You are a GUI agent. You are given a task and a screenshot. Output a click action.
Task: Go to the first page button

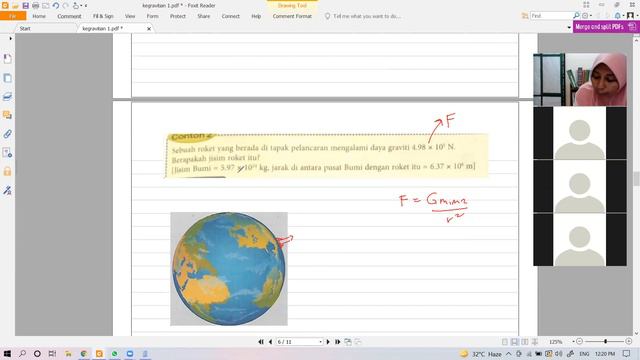(x=261, y=342)
